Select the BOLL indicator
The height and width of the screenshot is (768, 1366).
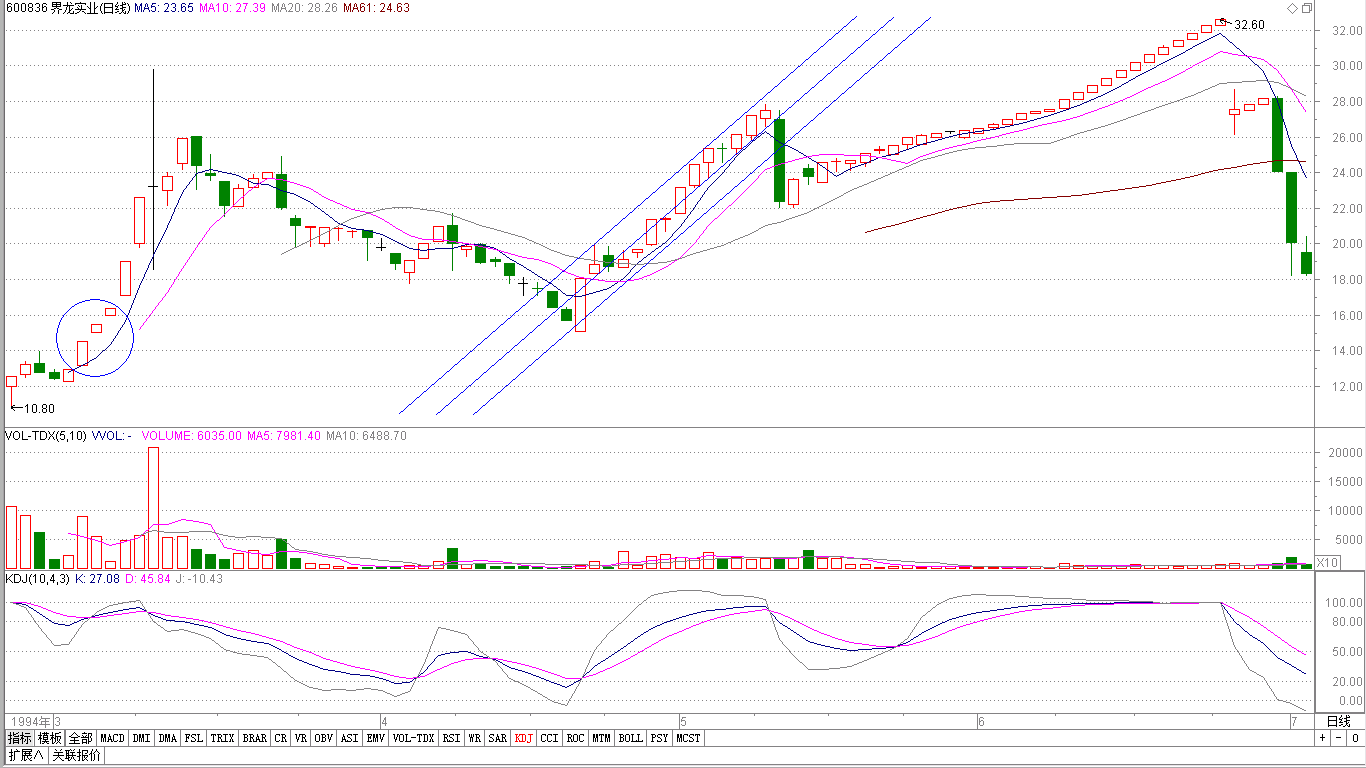tap(630, 738)
